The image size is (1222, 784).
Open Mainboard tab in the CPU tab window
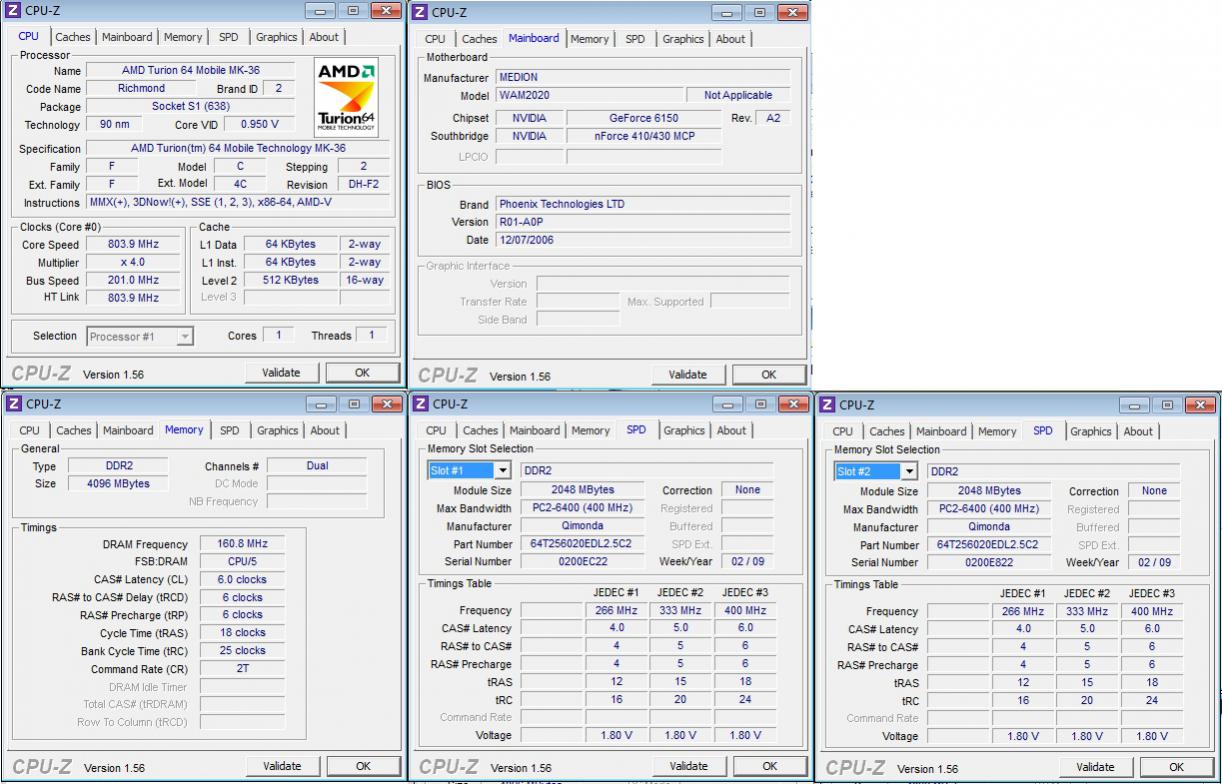(127, 37)
